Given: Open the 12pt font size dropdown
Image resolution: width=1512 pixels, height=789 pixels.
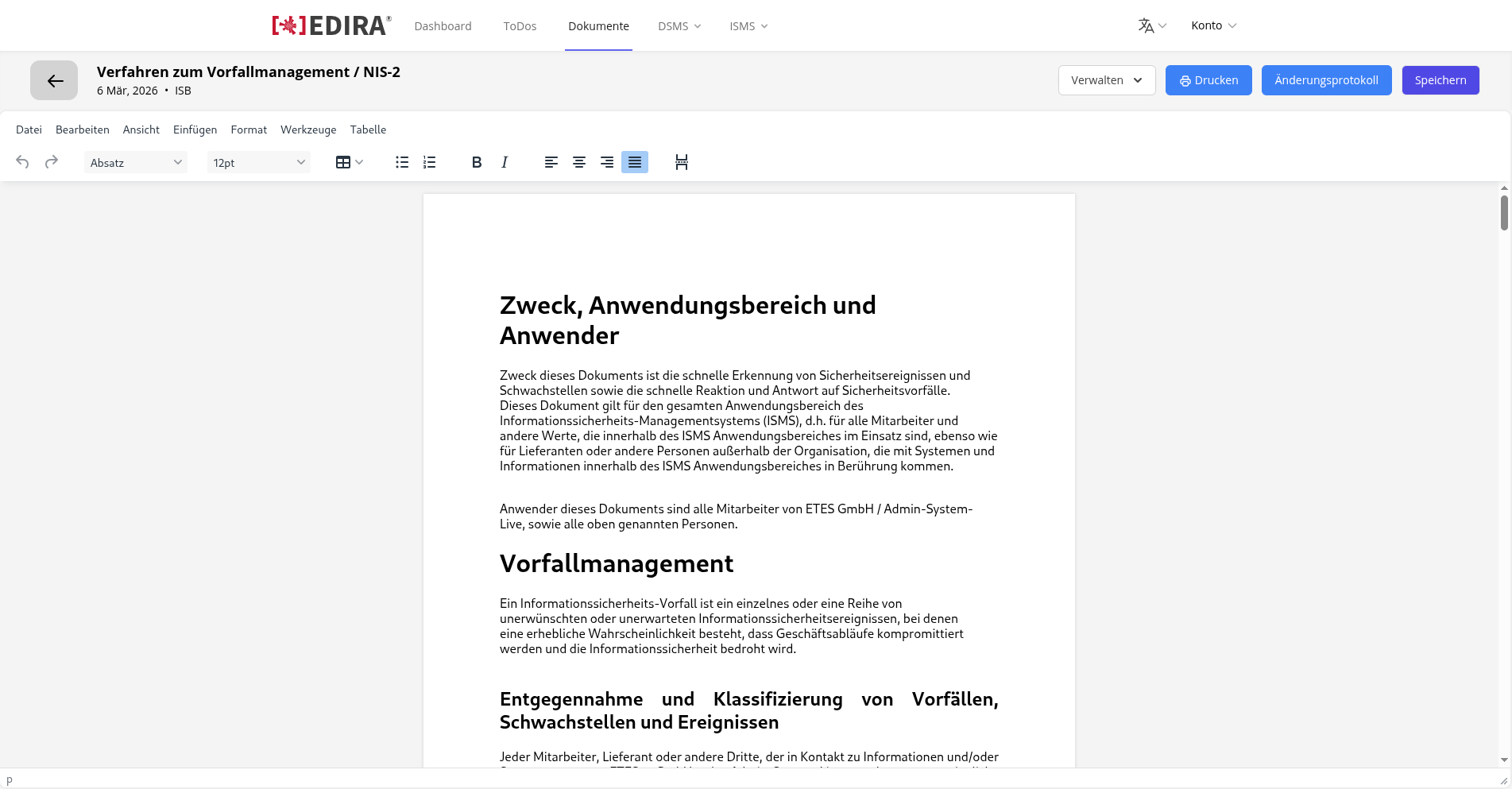Looking at the screenshot, I should [x=259, y=162].
